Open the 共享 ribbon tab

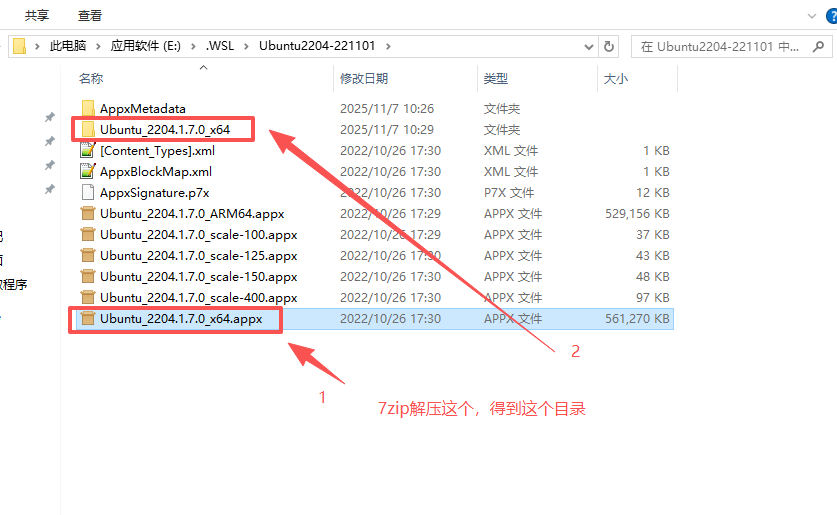[37, 15]
